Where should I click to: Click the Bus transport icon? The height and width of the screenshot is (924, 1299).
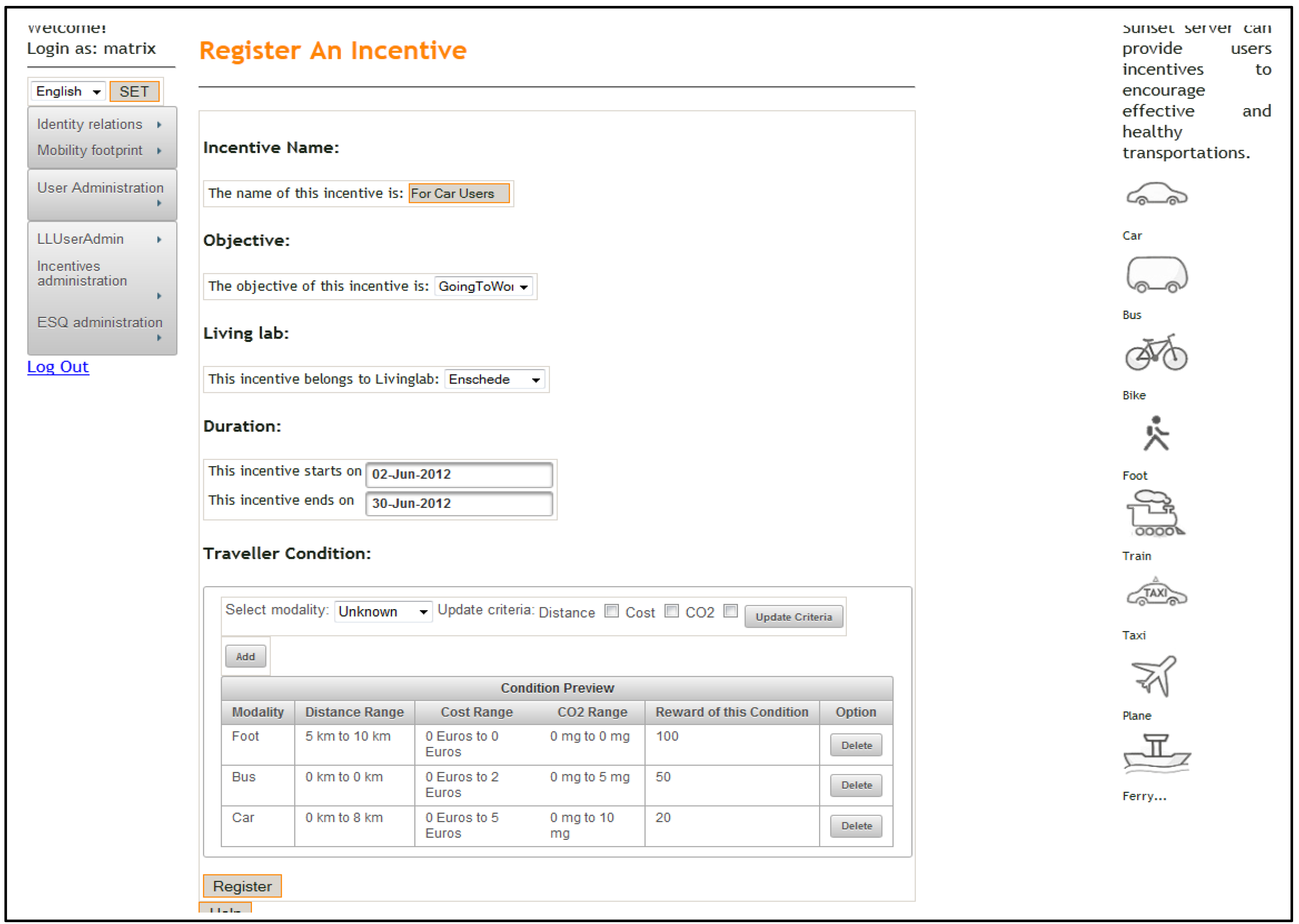[1156, 274]
